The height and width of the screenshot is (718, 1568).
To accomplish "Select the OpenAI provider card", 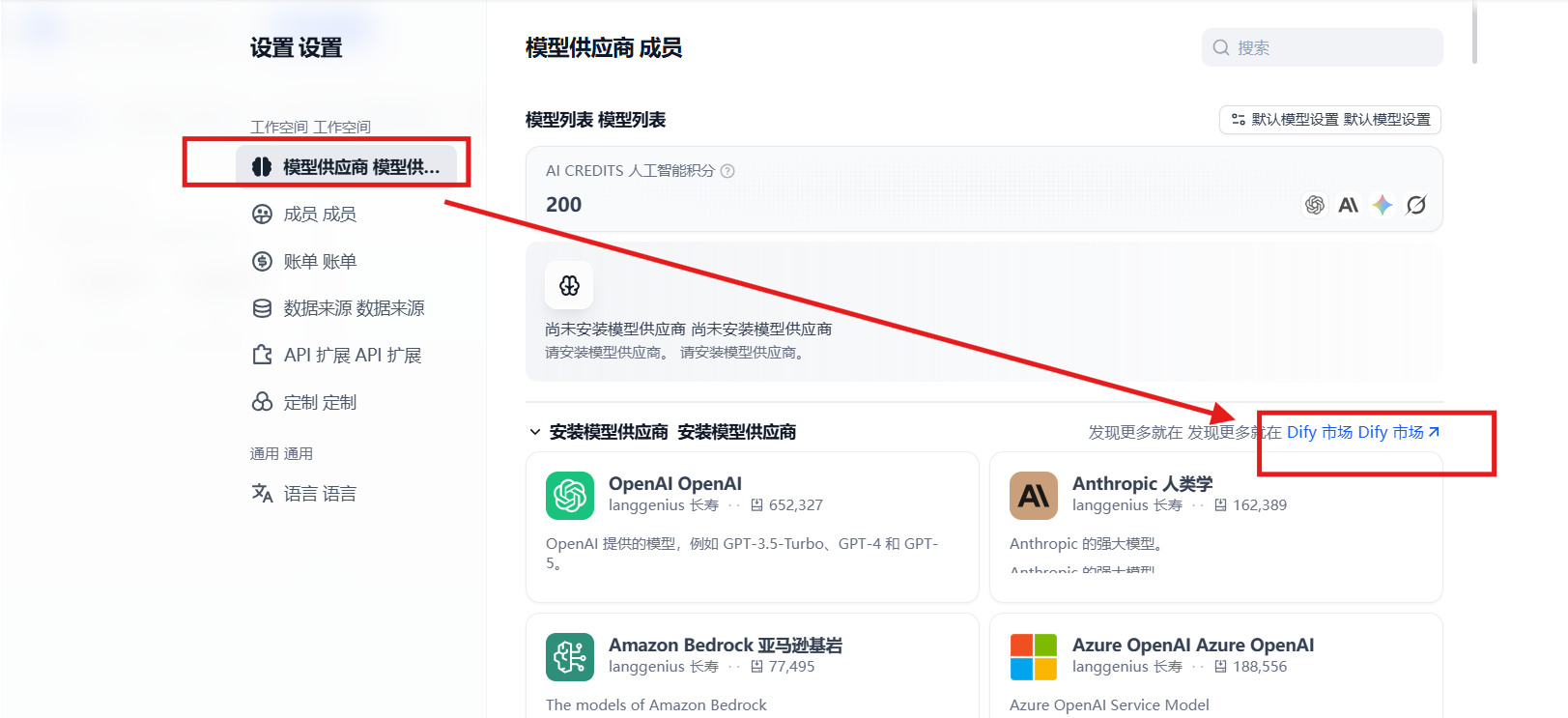I will [x=752, y=527].
